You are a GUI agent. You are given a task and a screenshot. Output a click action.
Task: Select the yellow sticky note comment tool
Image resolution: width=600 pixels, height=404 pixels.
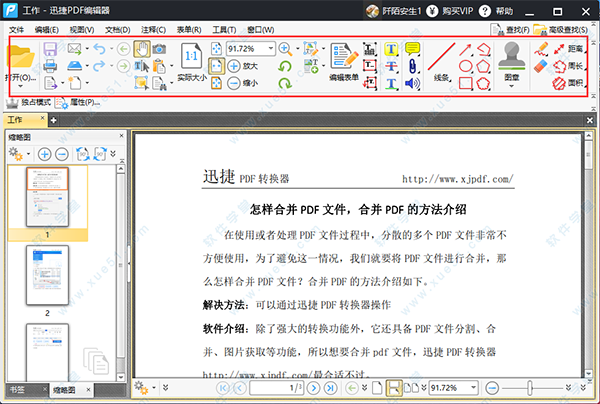(x=412, y=49)
